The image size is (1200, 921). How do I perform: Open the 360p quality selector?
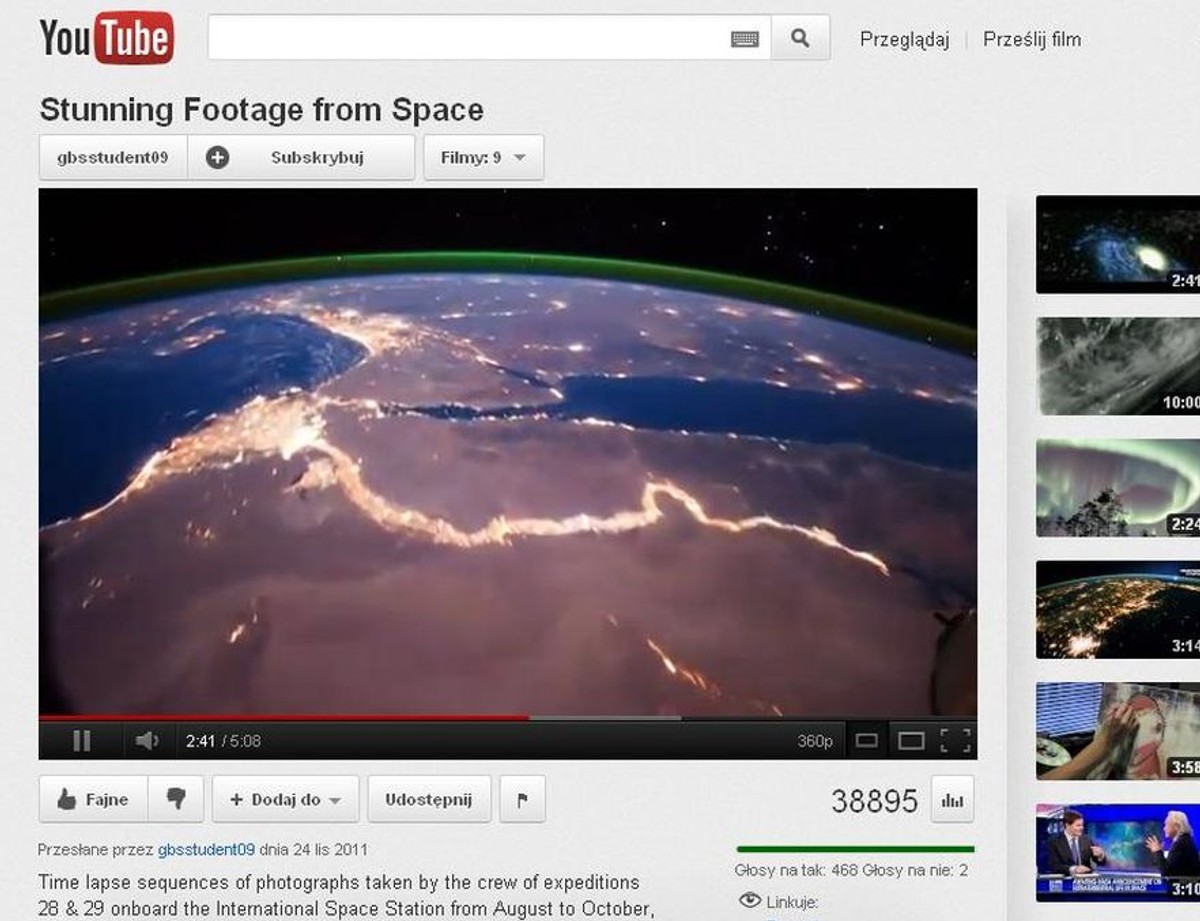pyautogui.click(x=814, y=741)
